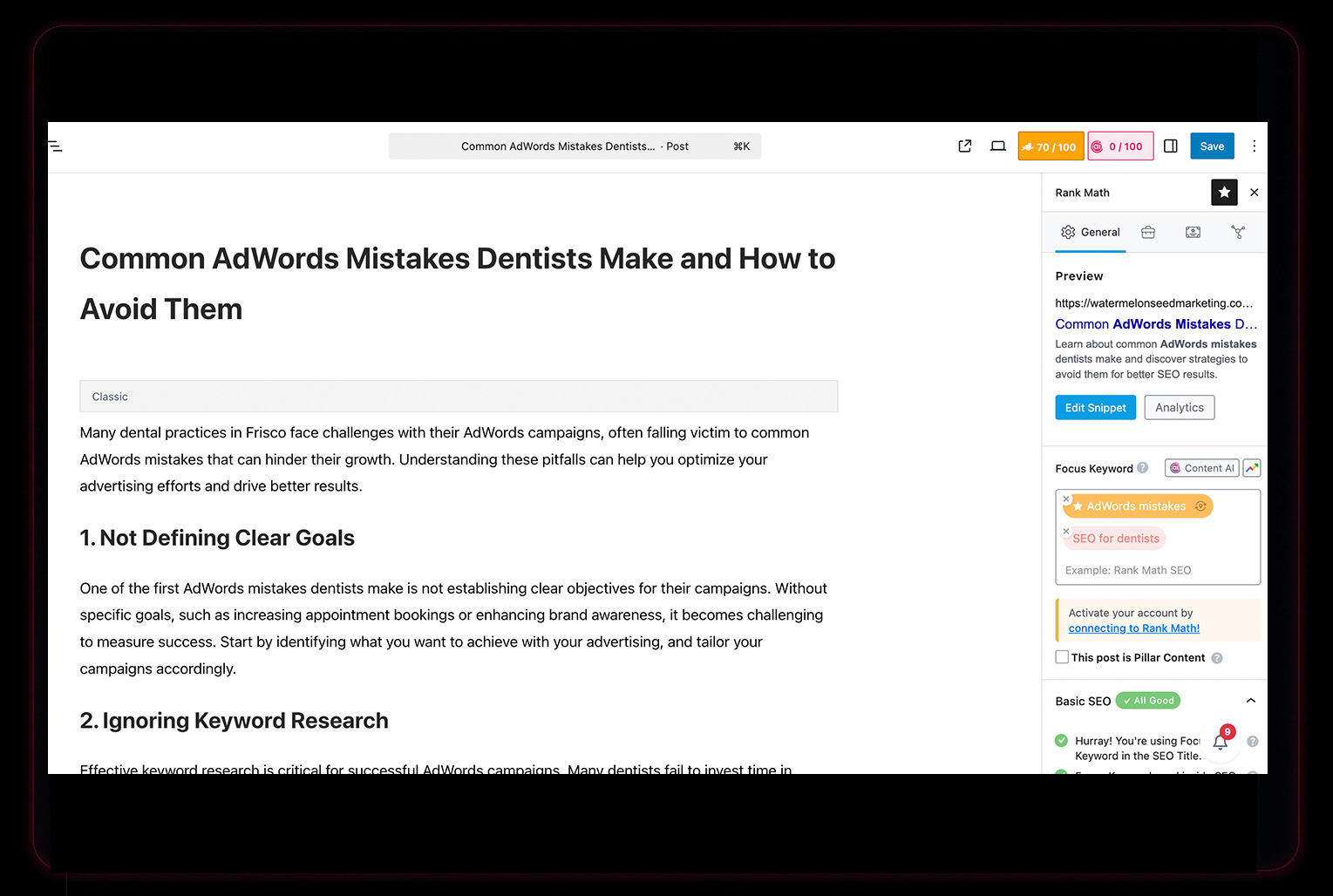The width and height of the screenshot is (1333, 896).
Task: Open the Google Trends chart icon
Action: (x=1252, y=468)
